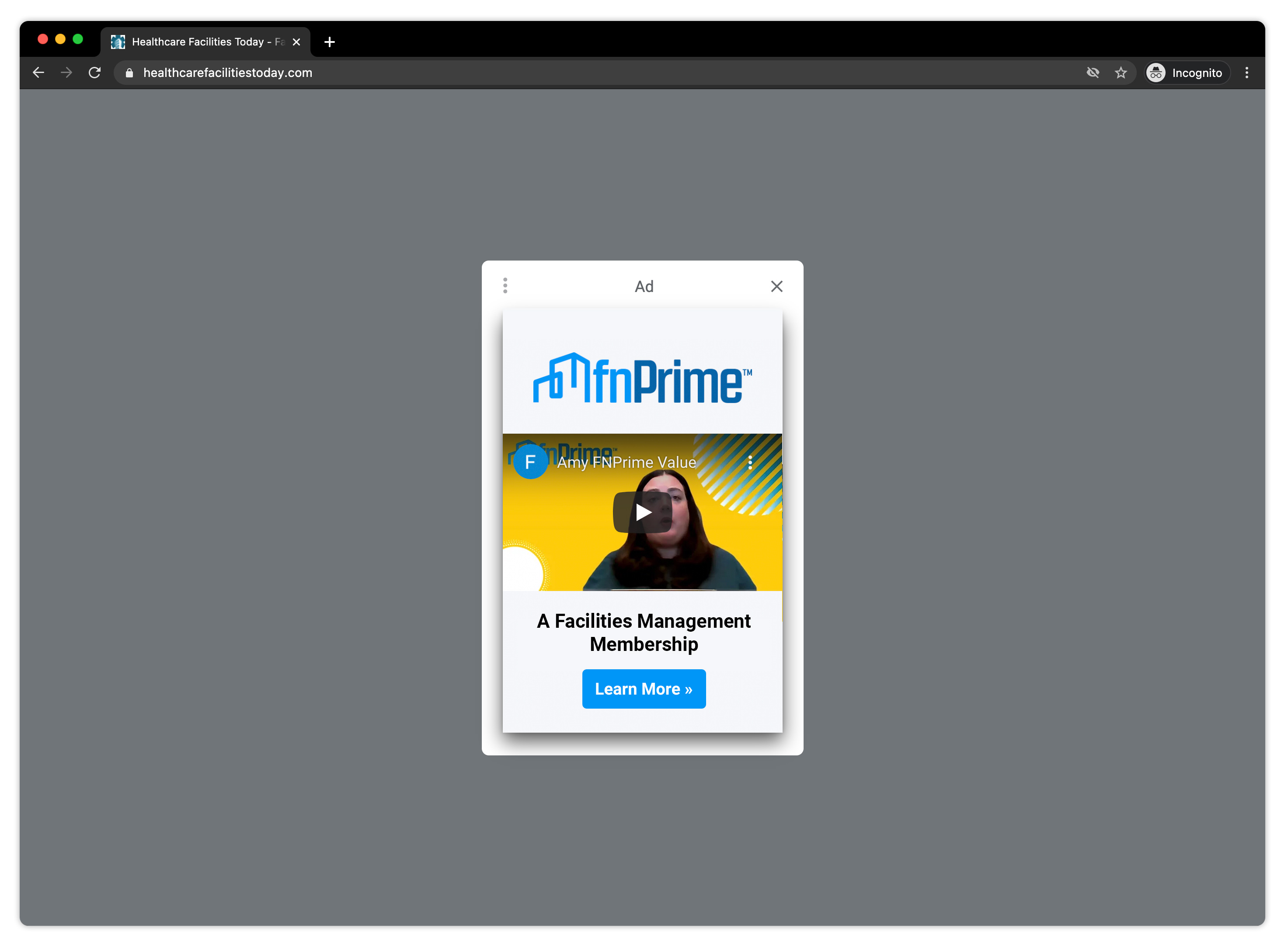Click the lock icon in address bar
Screen dimensions: 1288x946
tap(129, 73)
